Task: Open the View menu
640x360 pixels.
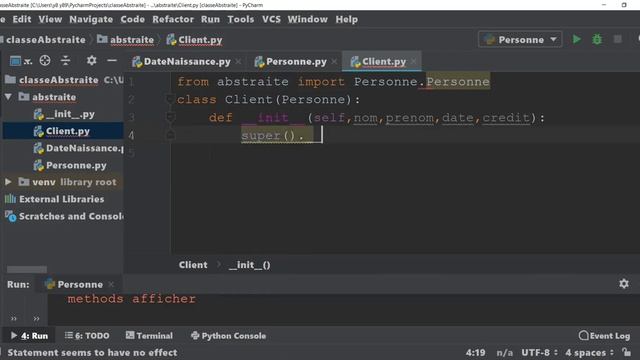Action: [x=50, y=19]
